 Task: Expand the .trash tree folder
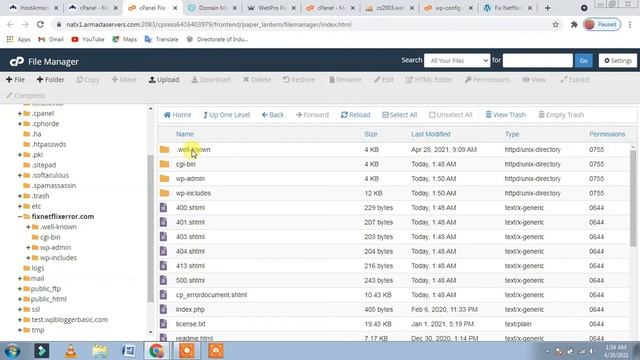pyautogui.click(x=20, y=196)
